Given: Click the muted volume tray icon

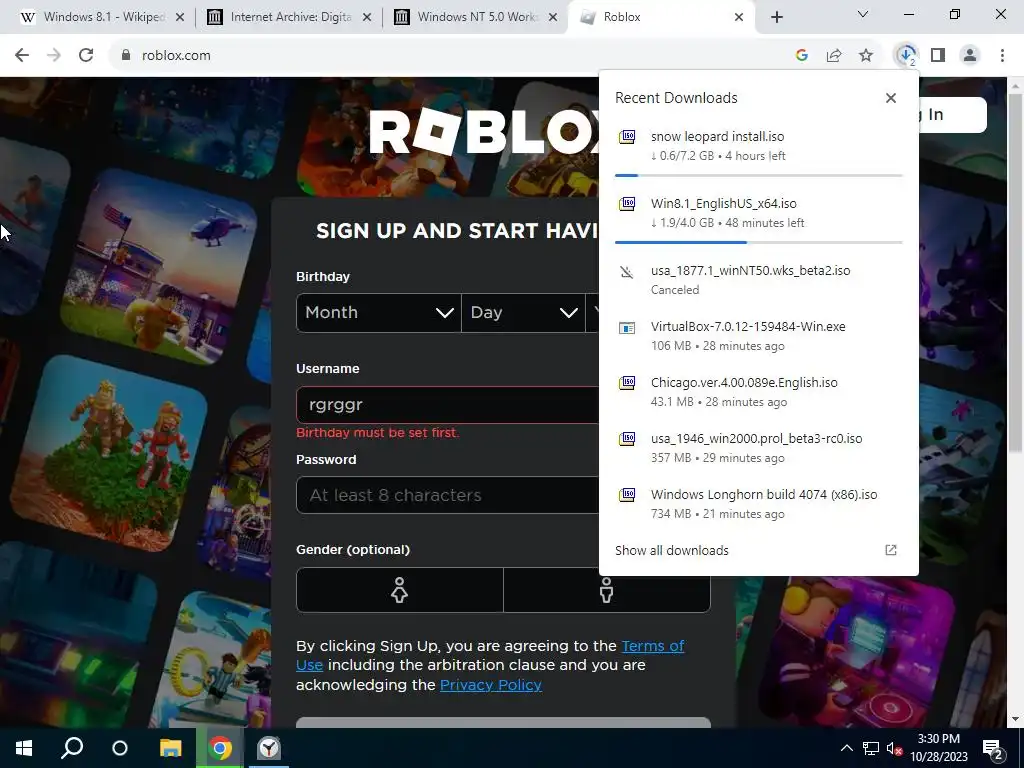Looking at the screenshot, I should pos(894,748).
